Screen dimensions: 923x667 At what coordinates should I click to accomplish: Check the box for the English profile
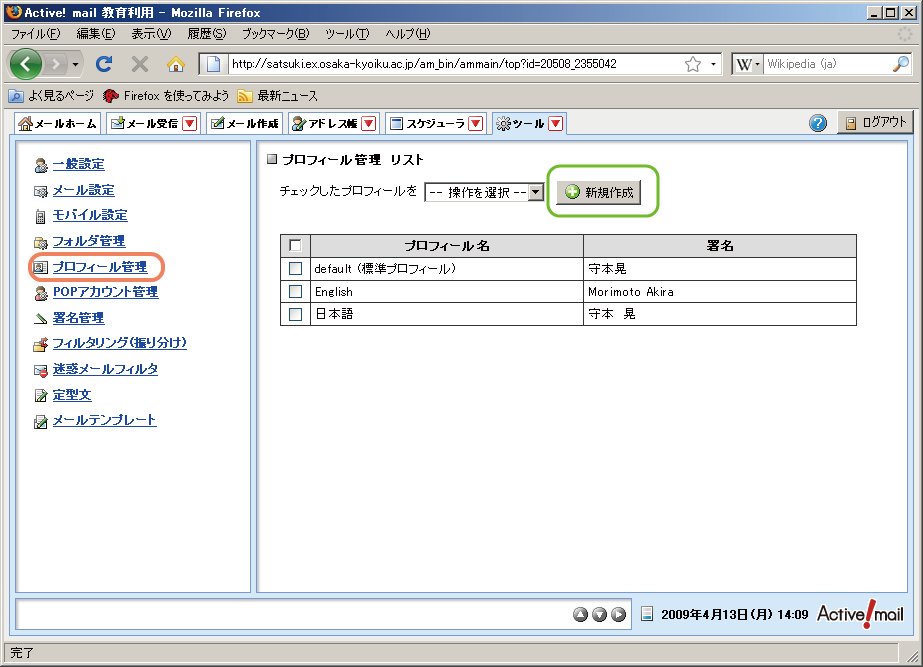point(295,292)
